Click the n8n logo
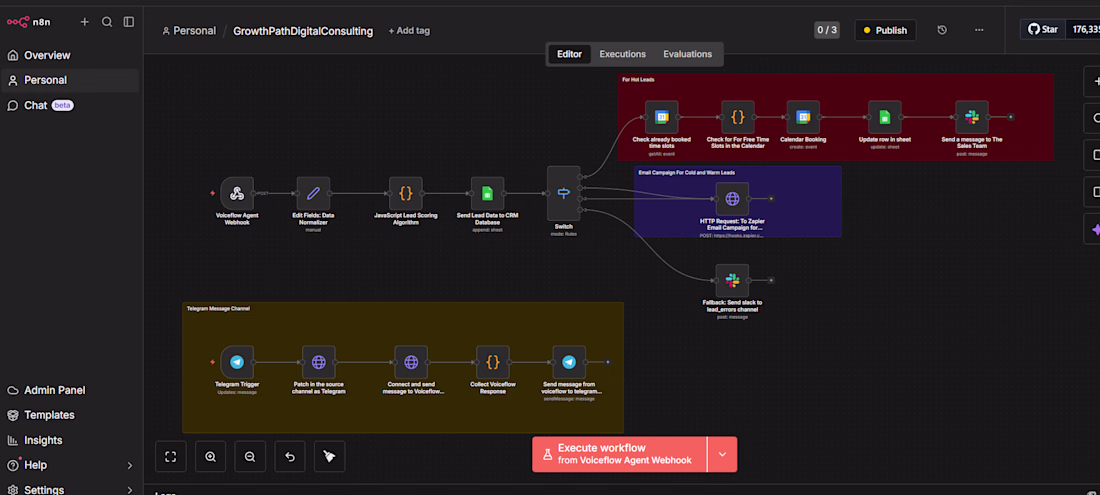The image size is (1100, 495). [x=29, y=22]
